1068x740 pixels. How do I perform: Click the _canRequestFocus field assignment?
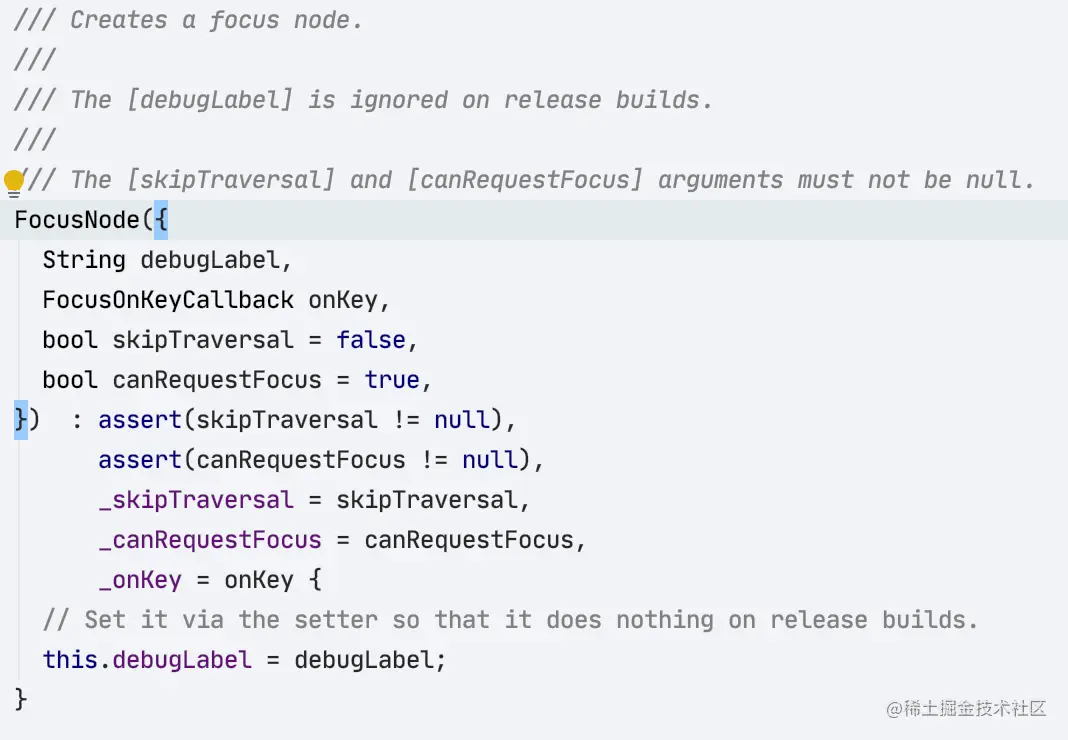(210, 540)
